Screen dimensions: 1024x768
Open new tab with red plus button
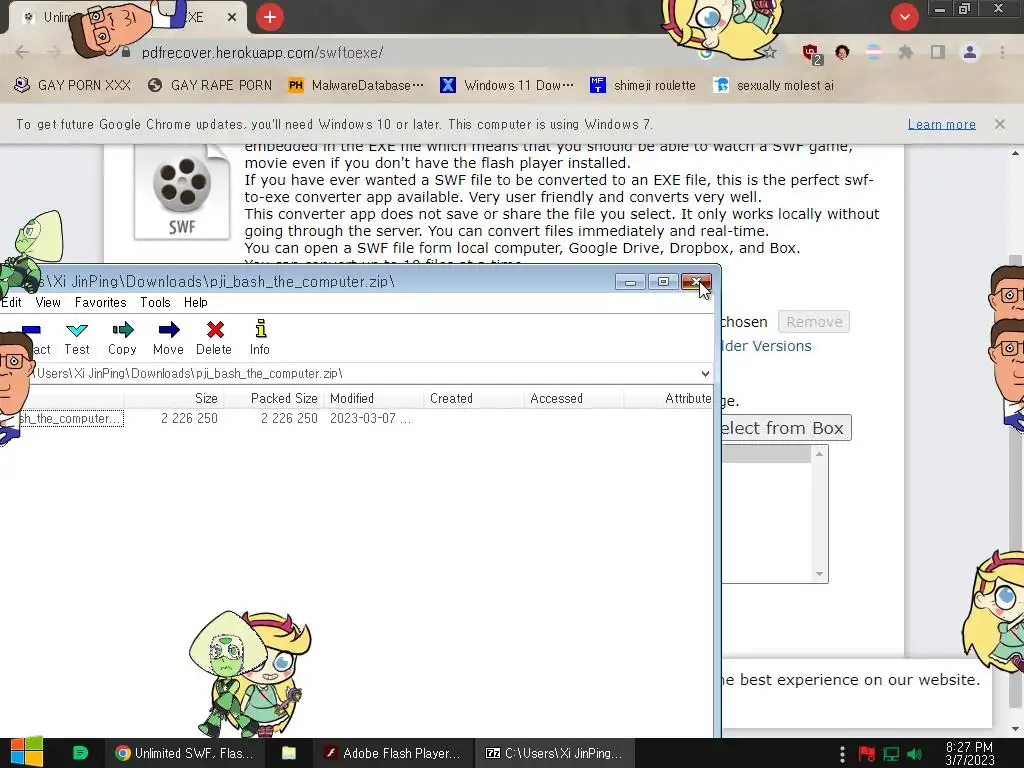point(270,17)
